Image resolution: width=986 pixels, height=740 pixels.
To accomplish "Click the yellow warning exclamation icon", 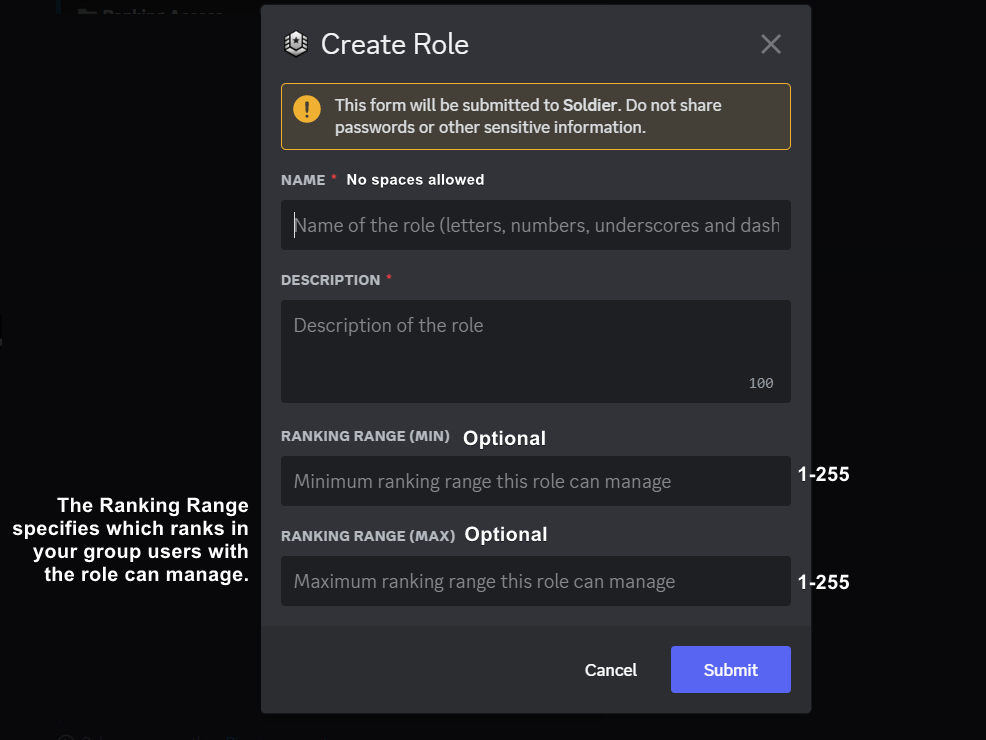I will click(x=307, y=109).
